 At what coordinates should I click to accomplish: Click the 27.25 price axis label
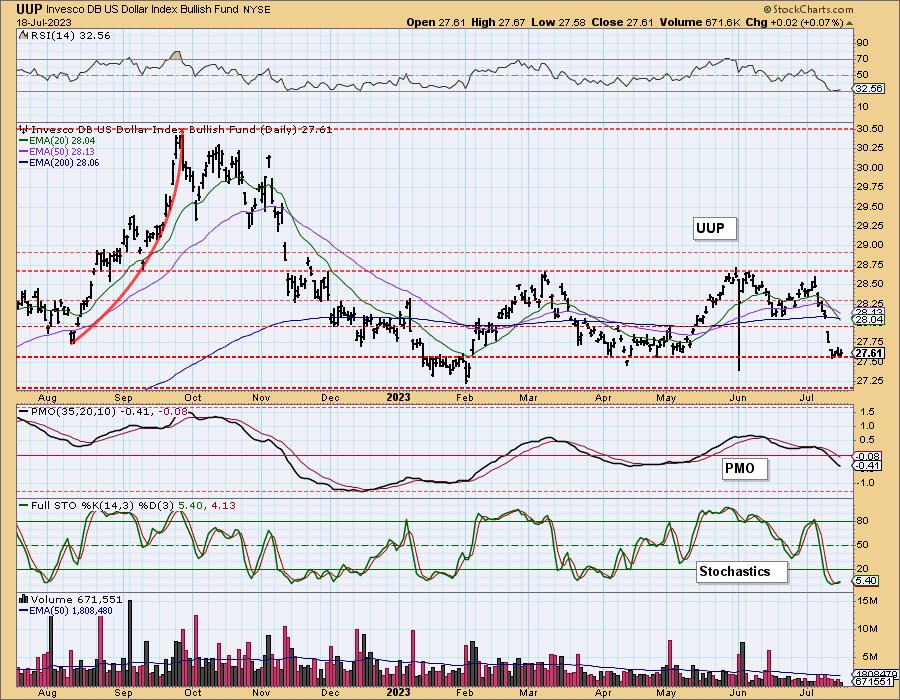(x=870, y=380)
